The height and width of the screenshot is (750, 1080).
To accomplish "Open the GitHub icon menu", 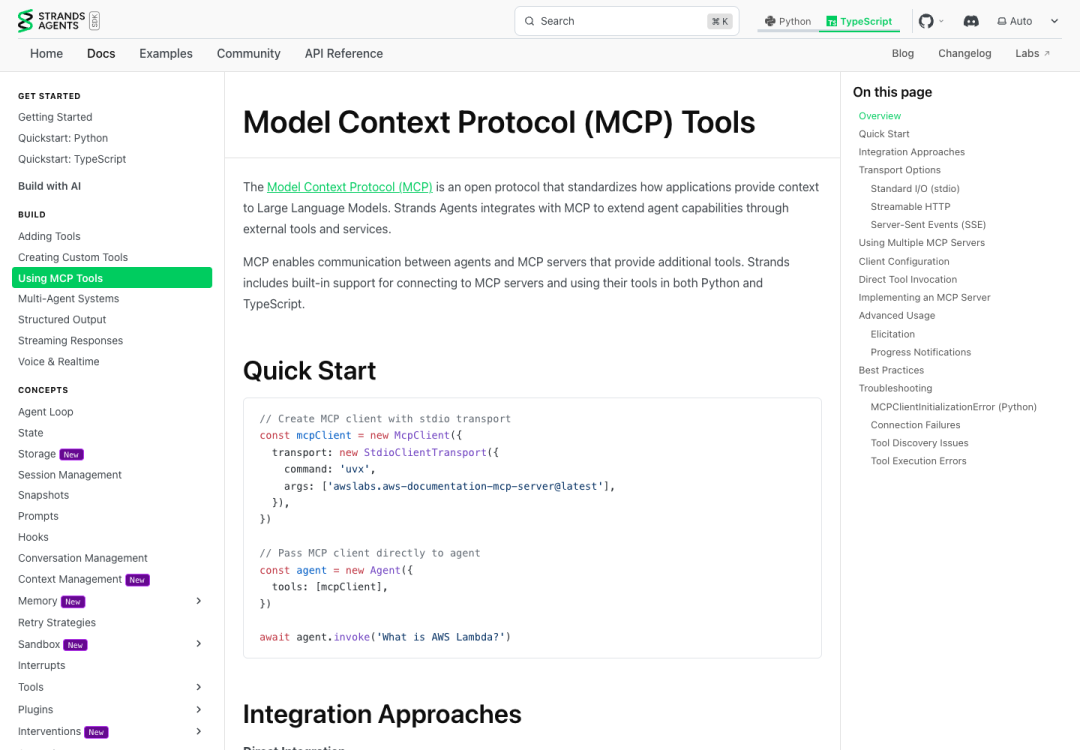I will (931, 21).
